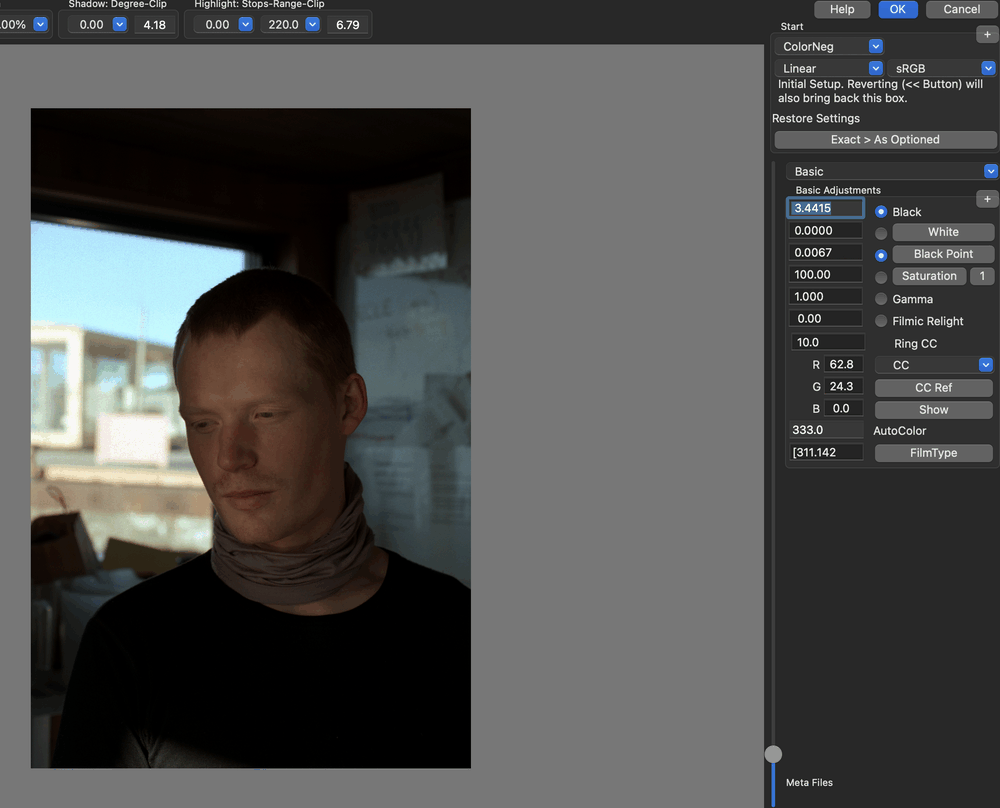The height and width of the screenshot is (808, 1000).
Task: Click the FilmType field [311.142
Action: [826, 452]
